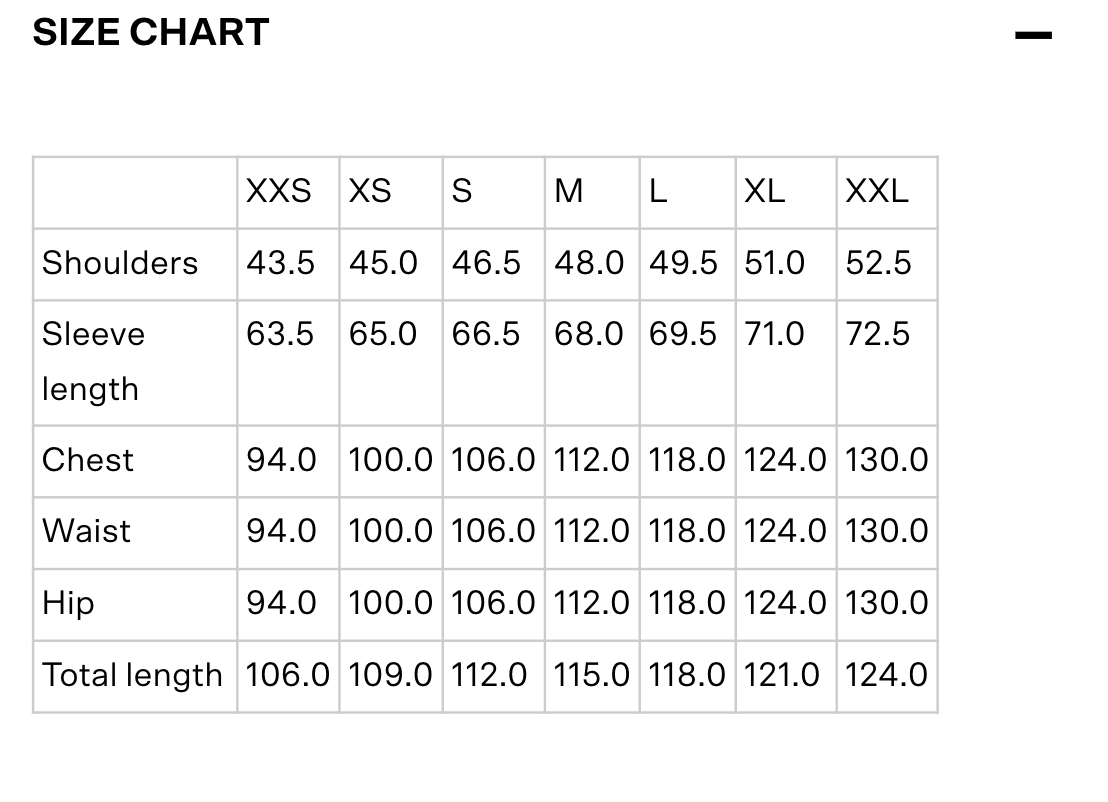This screenshot has width=1108, height=802.
Task: Select the XXS column header
Action: (x=279, y=191)
